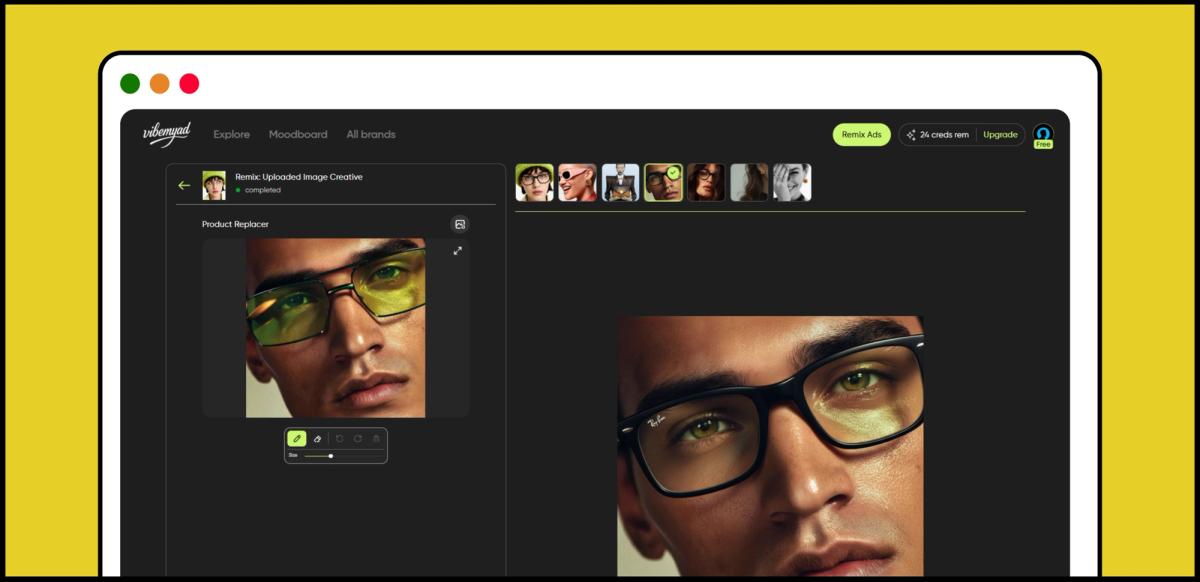Screen dimensions: 1200x582
Task: Open Explore from the top navigation
Action: point(231,134)
